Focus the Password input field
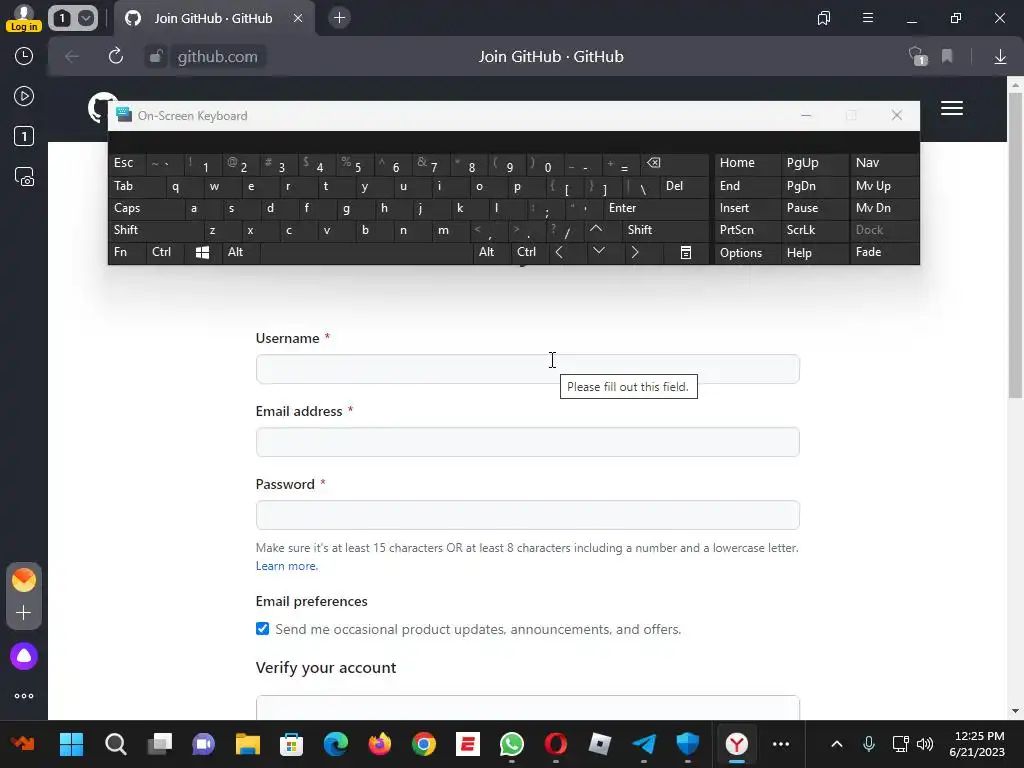This screenshot has width=1024, height=768. tap(528, 515)
